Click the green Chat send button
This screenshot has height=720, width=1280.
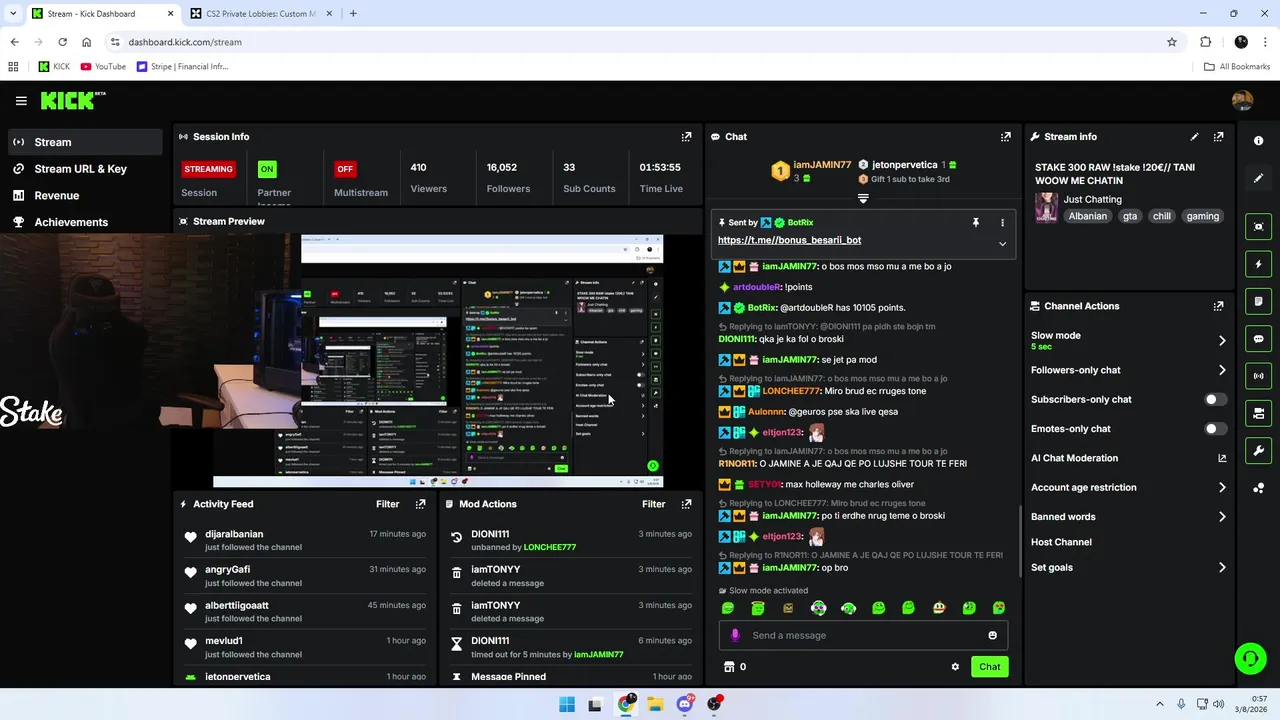(x=989, y=667)
